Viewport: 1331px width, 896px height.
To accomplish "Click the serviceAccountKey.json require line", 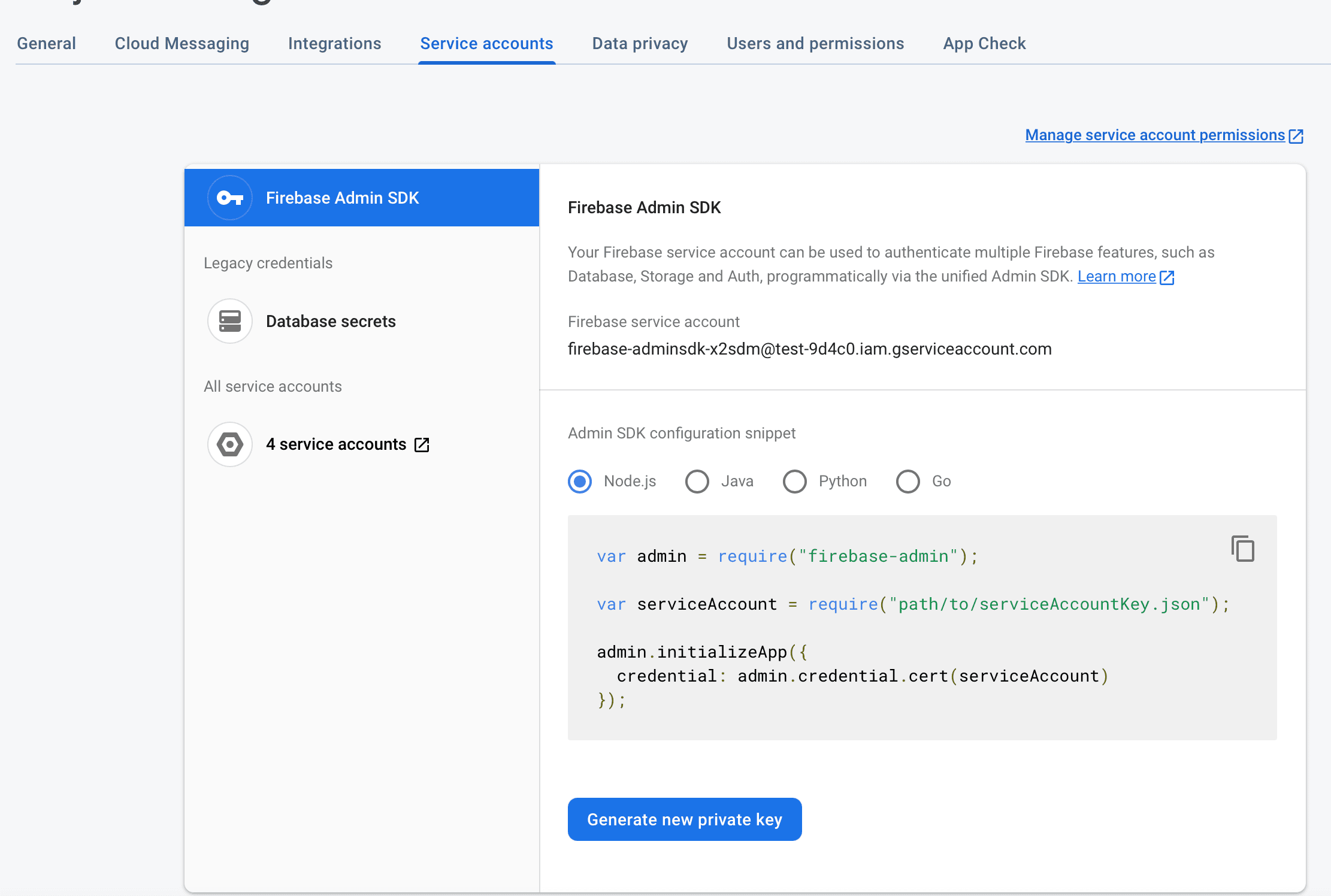I will click(x=913, y=604).
